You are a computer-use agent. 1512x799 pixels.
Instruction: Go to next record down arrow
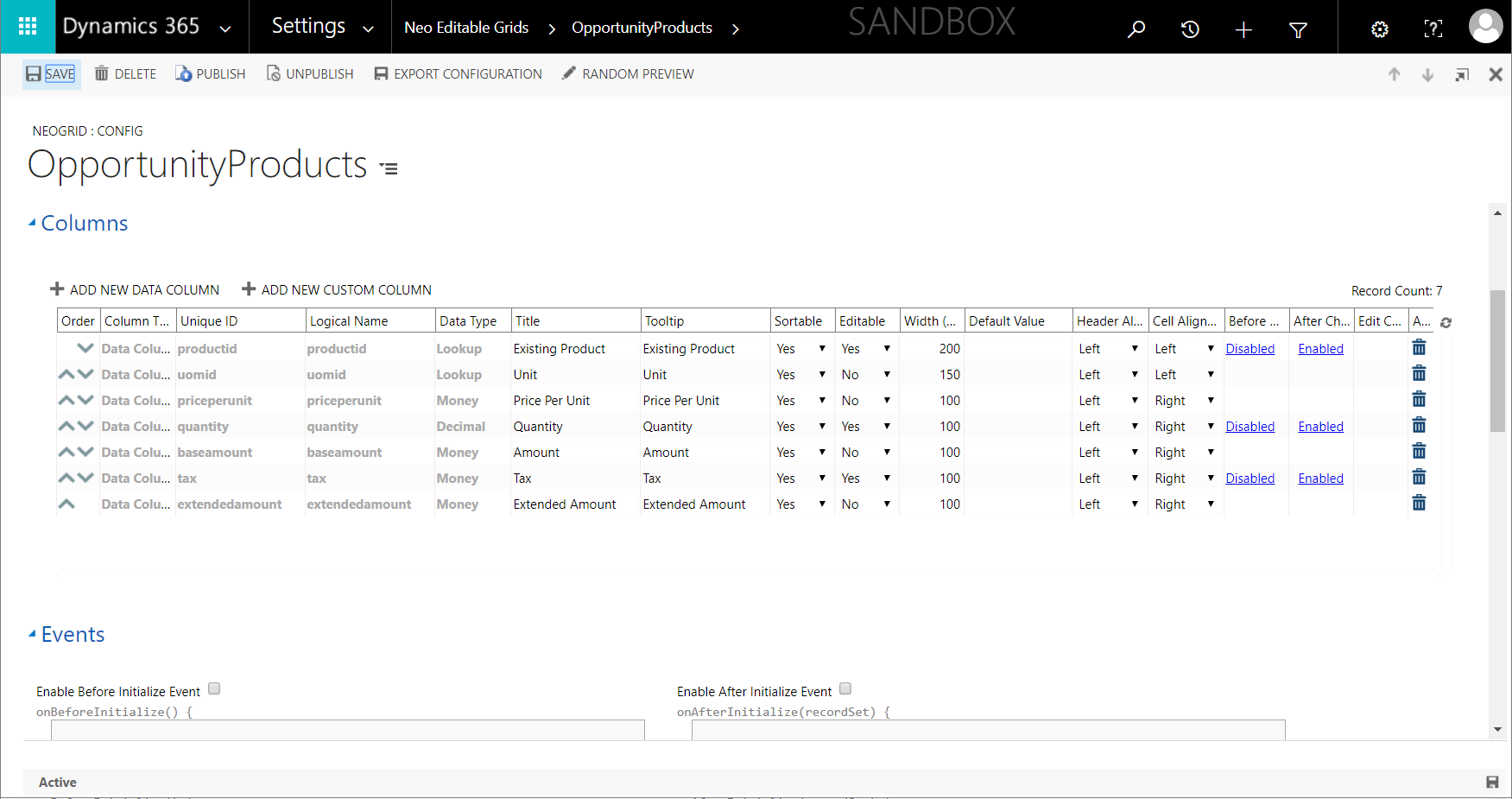[1427, 75]
